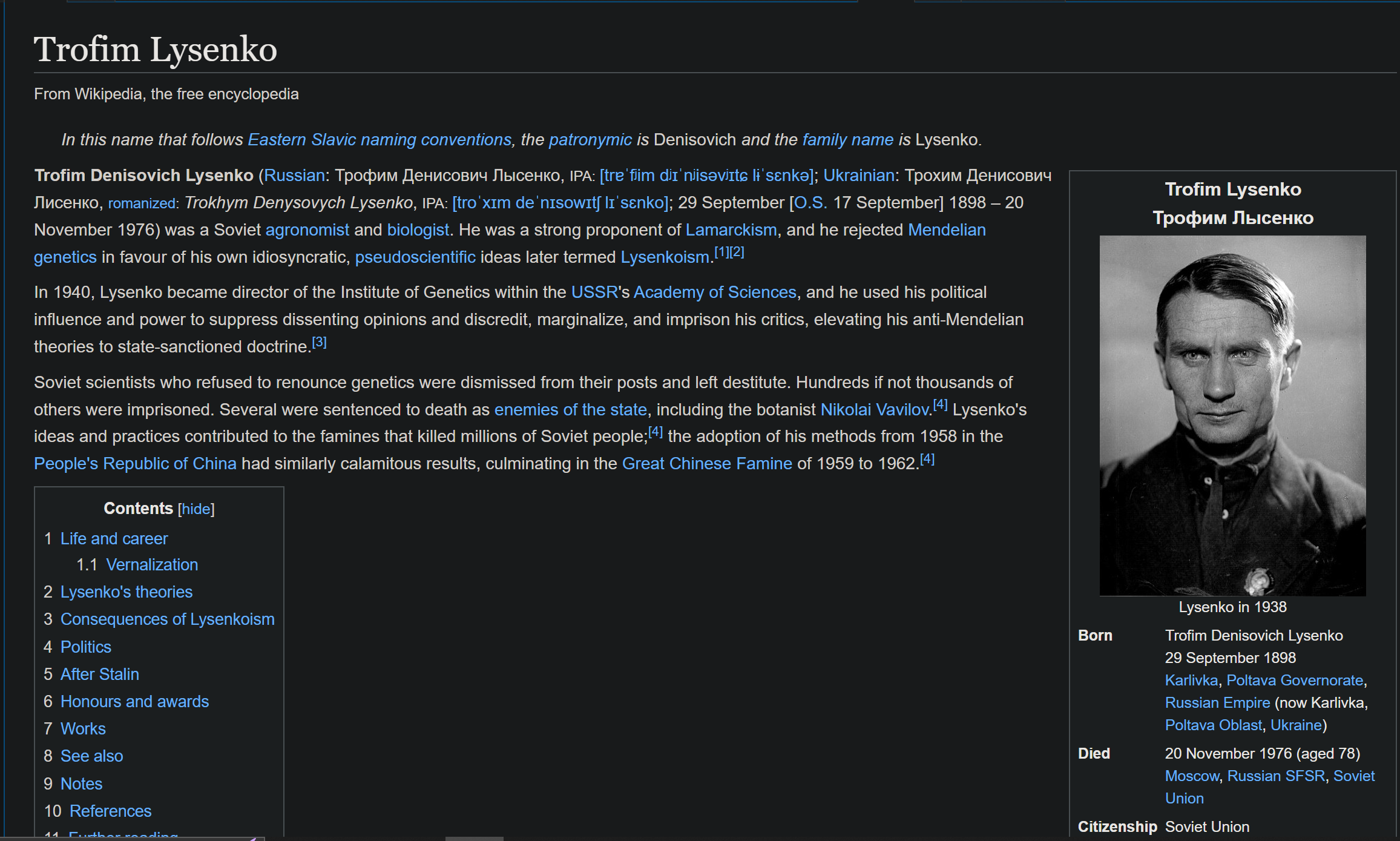1400x841 pixels.
Task: Go to Politics section
Action: [x=86, y=647]
